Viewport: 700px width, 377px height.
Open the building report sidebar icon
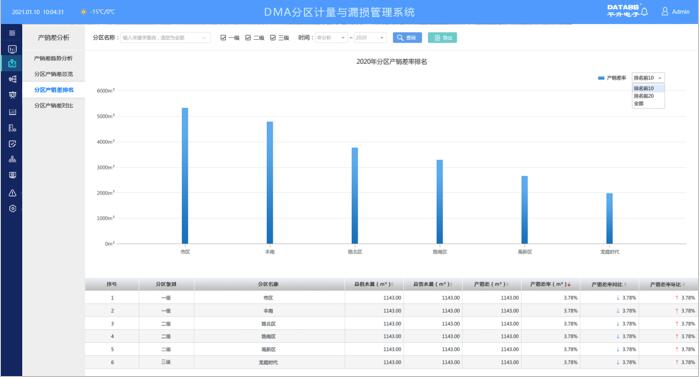click(x=12, y=128)
